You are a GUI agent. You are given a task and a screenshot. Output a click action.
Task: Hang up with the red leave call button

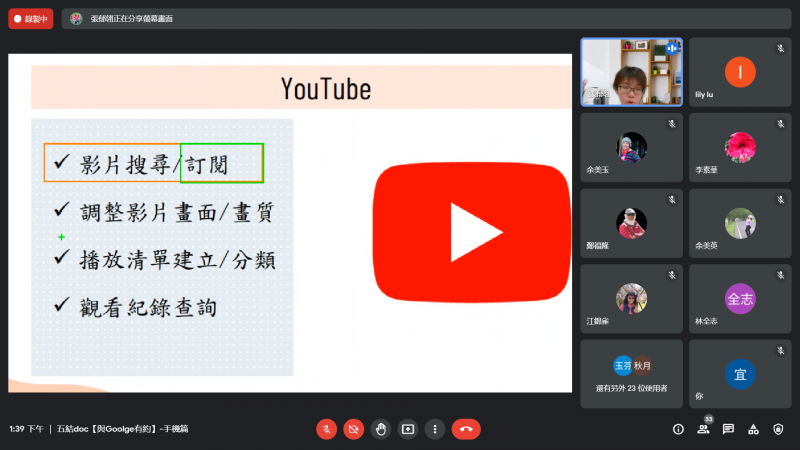pyautogui.click(x=466, y=429)
